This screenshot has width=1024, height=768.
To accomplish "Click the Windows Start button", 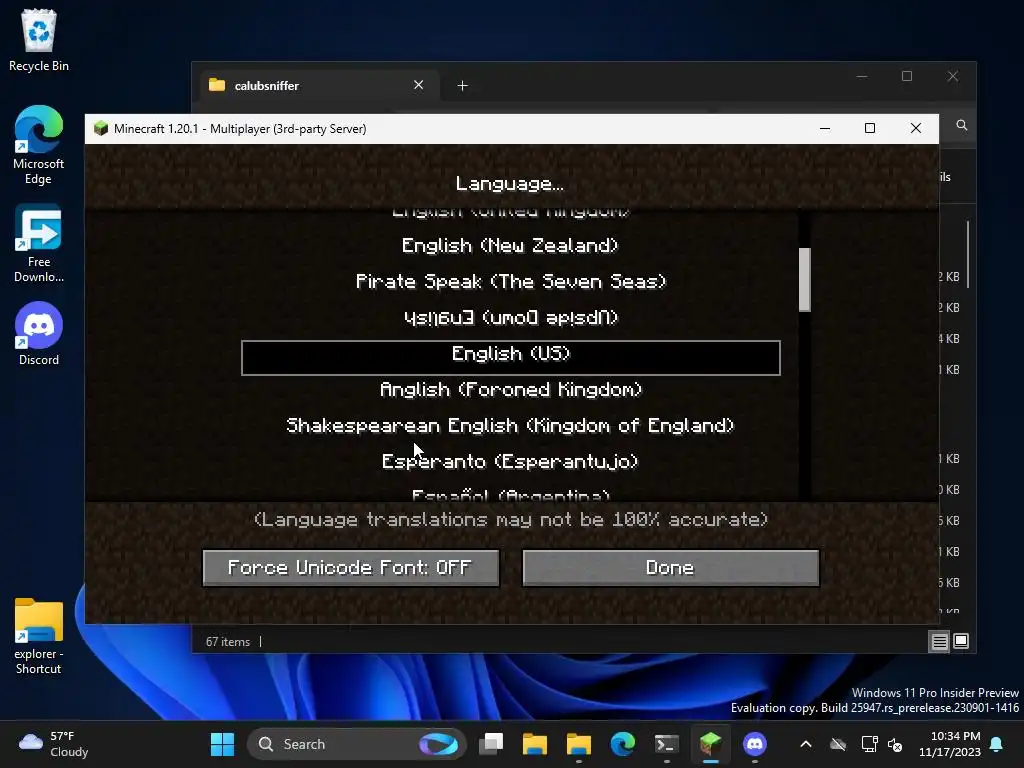I will coord(222,744).
